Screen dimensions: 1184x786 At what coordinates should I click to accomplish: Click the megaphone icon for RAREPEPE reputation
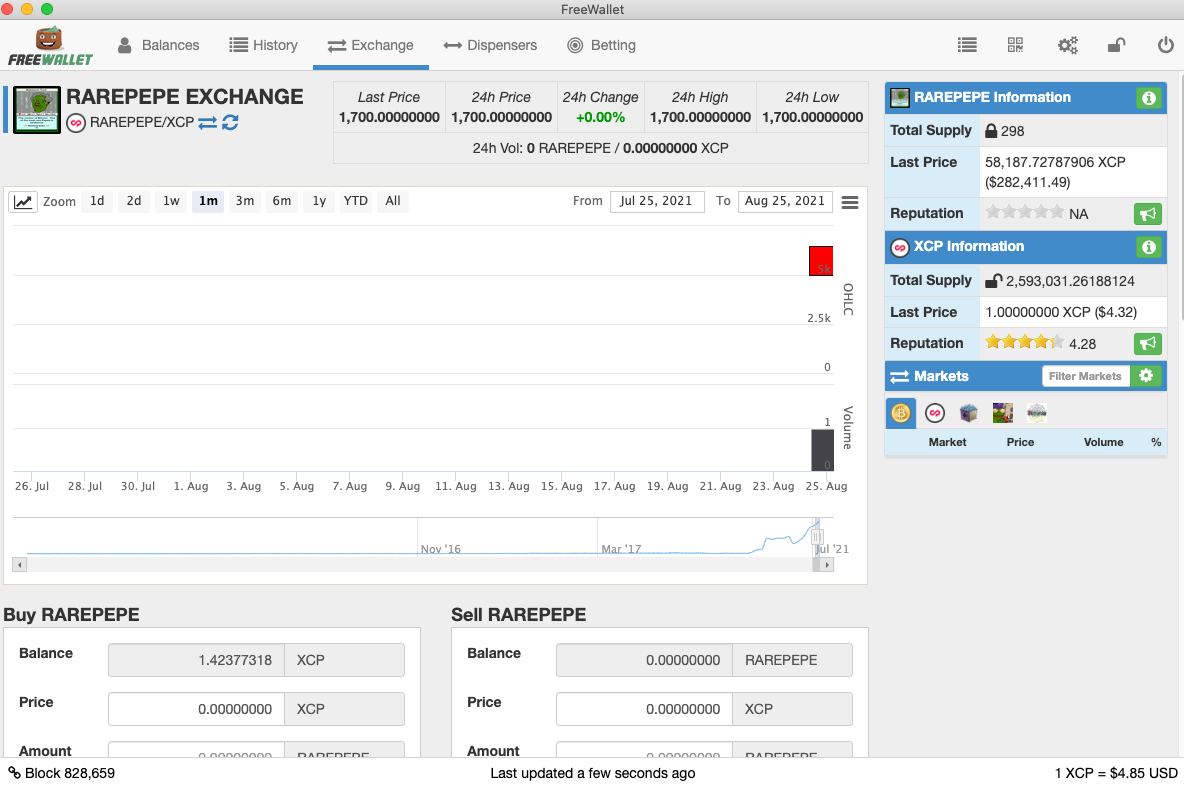tap(1148, 214)
